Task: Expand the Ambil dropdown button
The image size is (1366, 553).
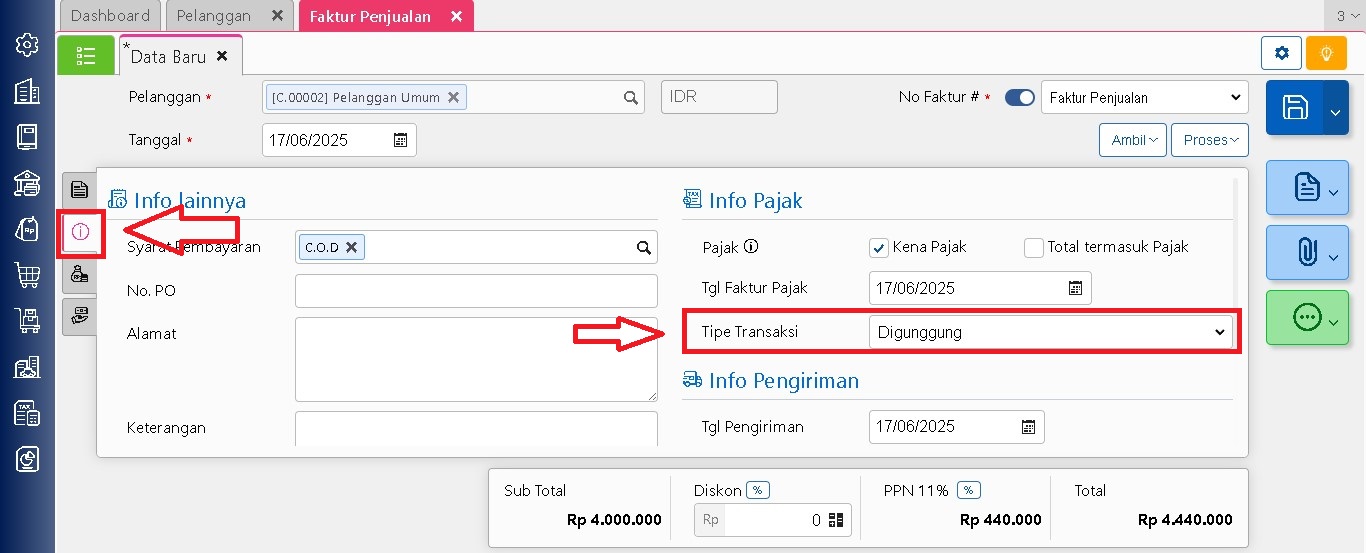Action: click(x=1132, y=140)
